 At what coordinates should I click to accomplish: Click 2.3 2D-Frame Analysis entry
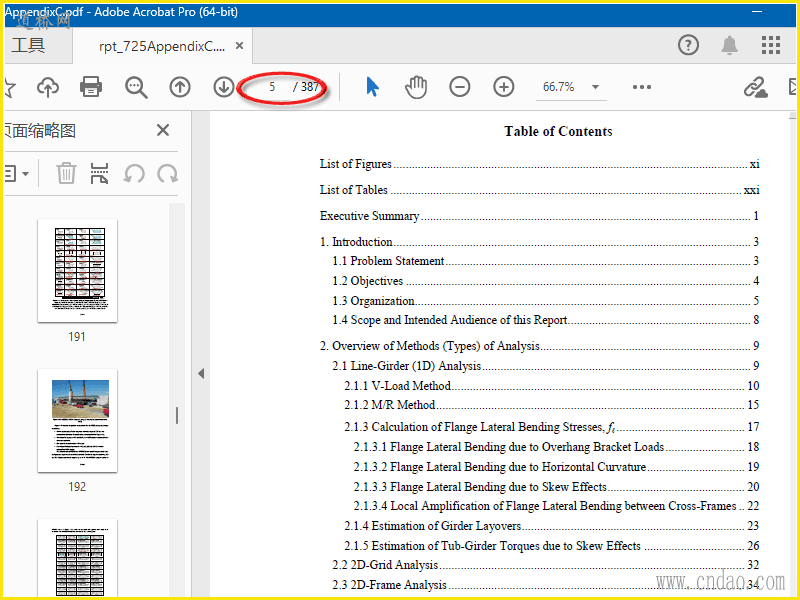(545, 585)
